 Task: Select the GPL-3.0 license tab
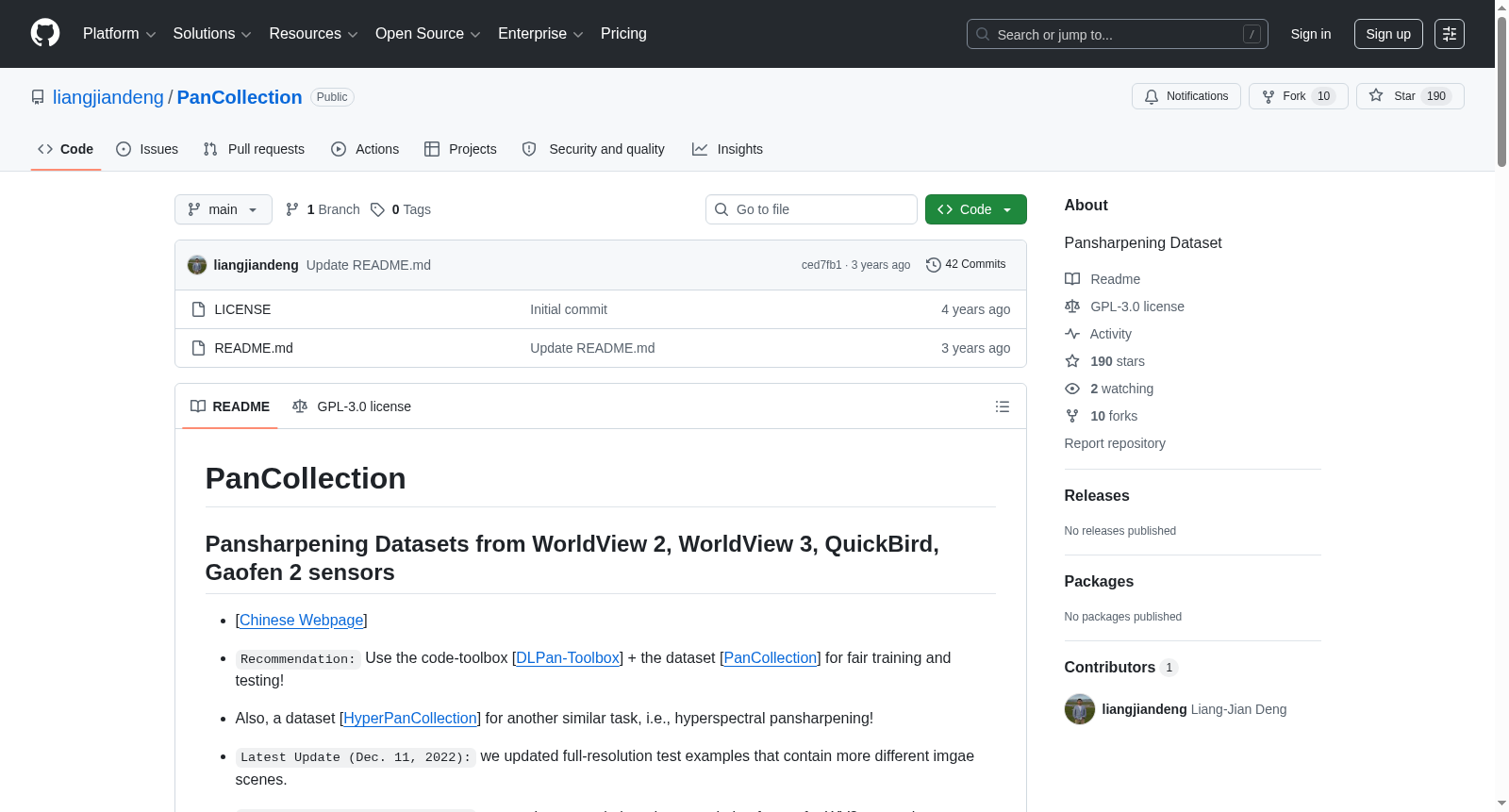[352, 406]
